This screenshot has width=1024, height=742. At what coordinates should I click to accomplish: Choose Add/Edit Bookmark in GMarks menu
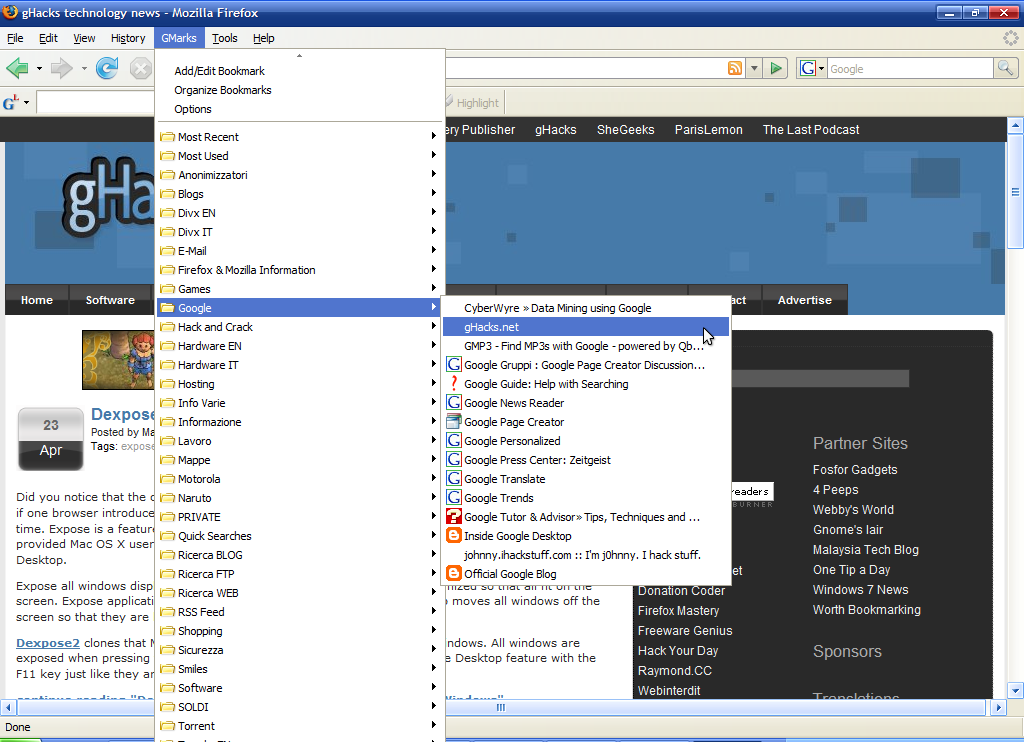point(300,71)
